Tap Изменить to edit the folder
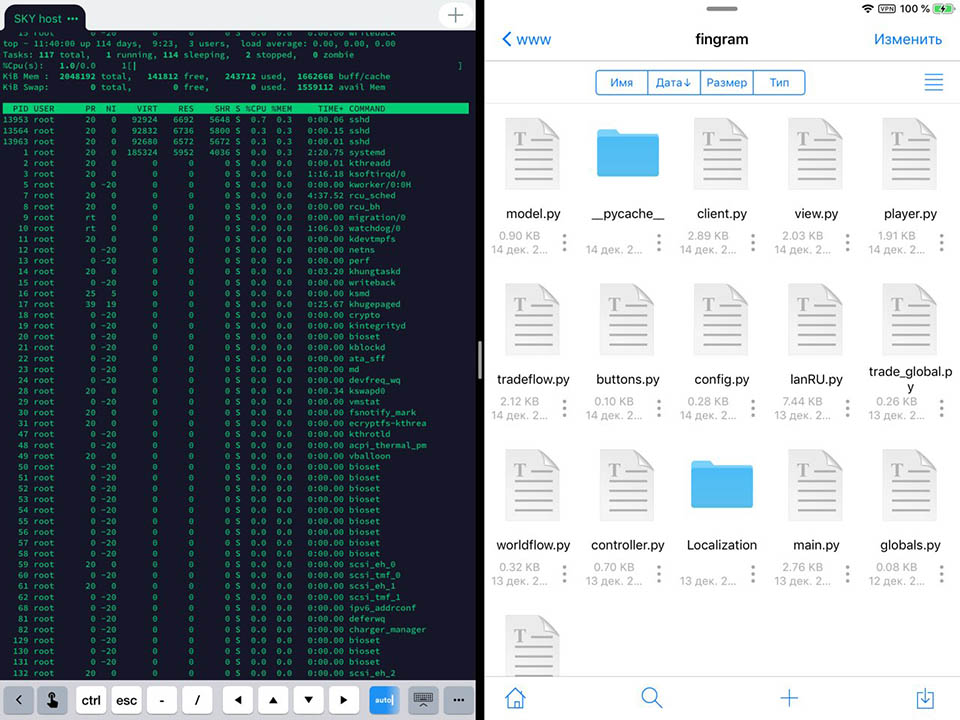 point(907,40)
